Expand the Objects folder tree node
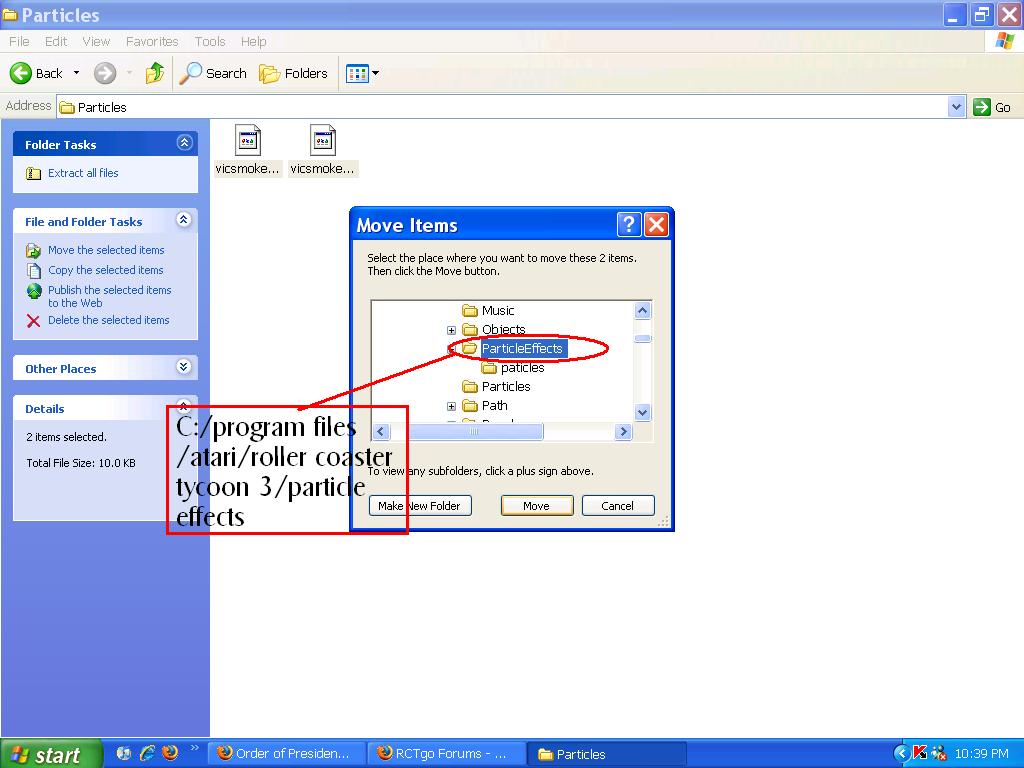 point(451,330)
